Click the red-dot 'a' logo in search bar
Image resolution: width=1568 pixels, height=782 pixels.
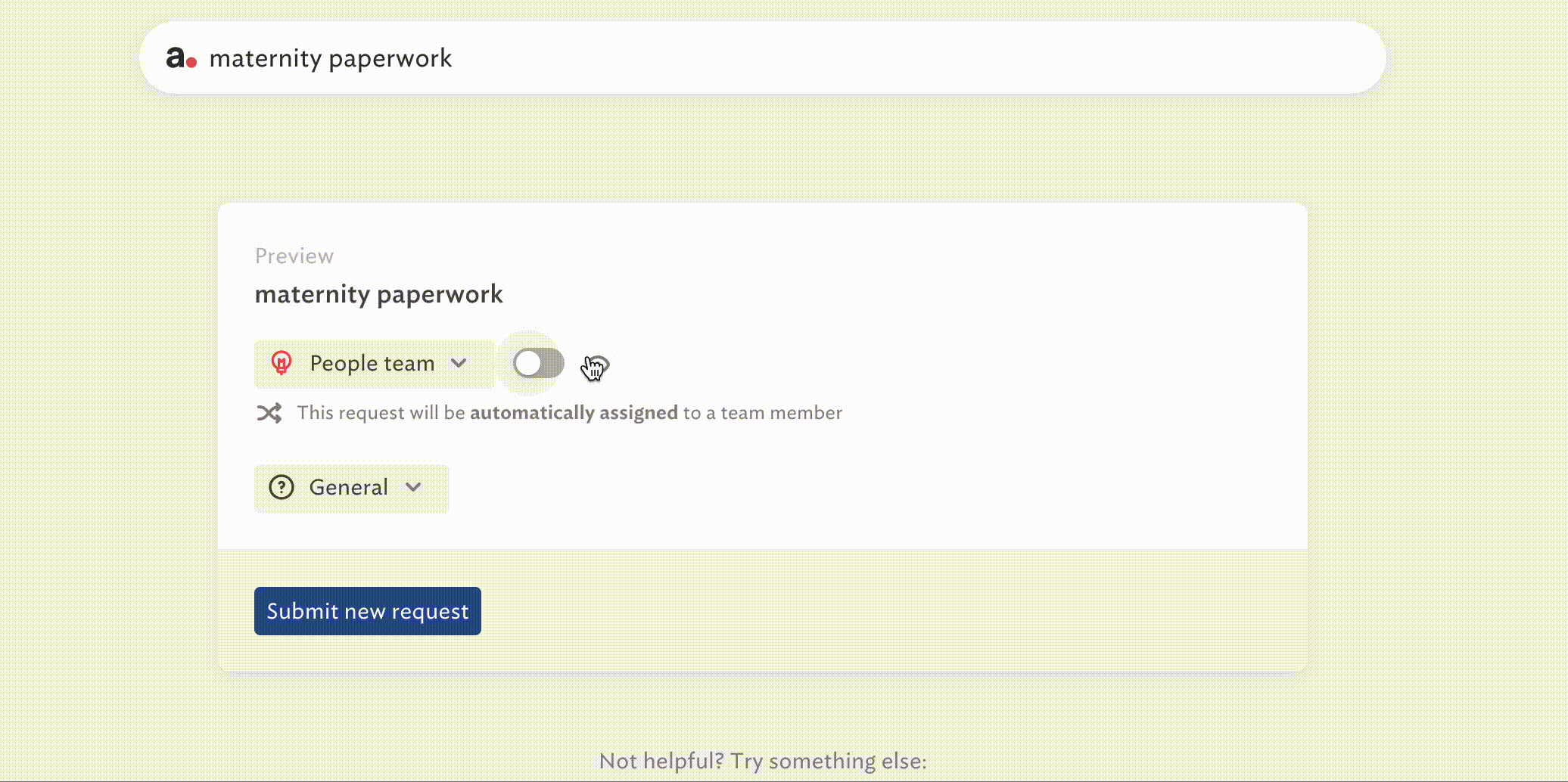(182, 57)
